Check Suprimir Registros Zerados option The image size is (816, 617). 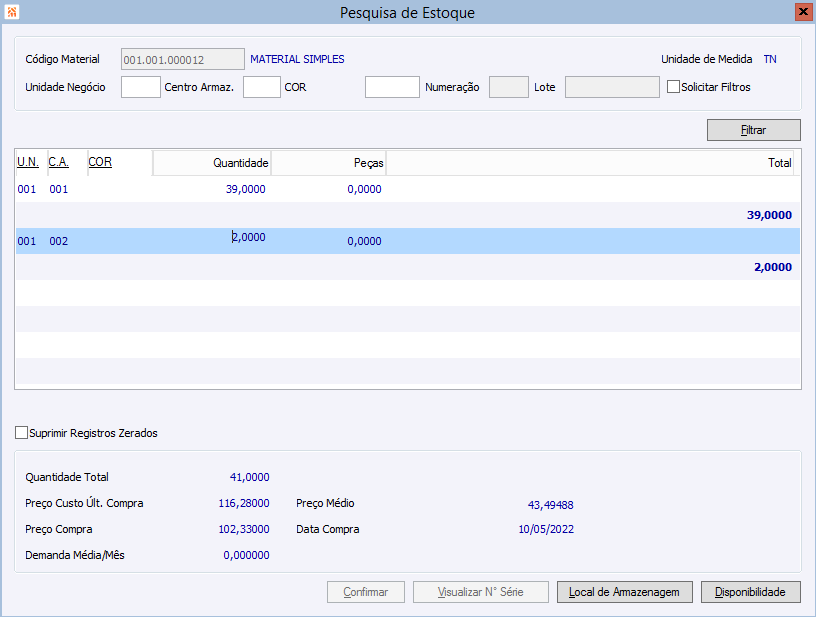[22, 433]
